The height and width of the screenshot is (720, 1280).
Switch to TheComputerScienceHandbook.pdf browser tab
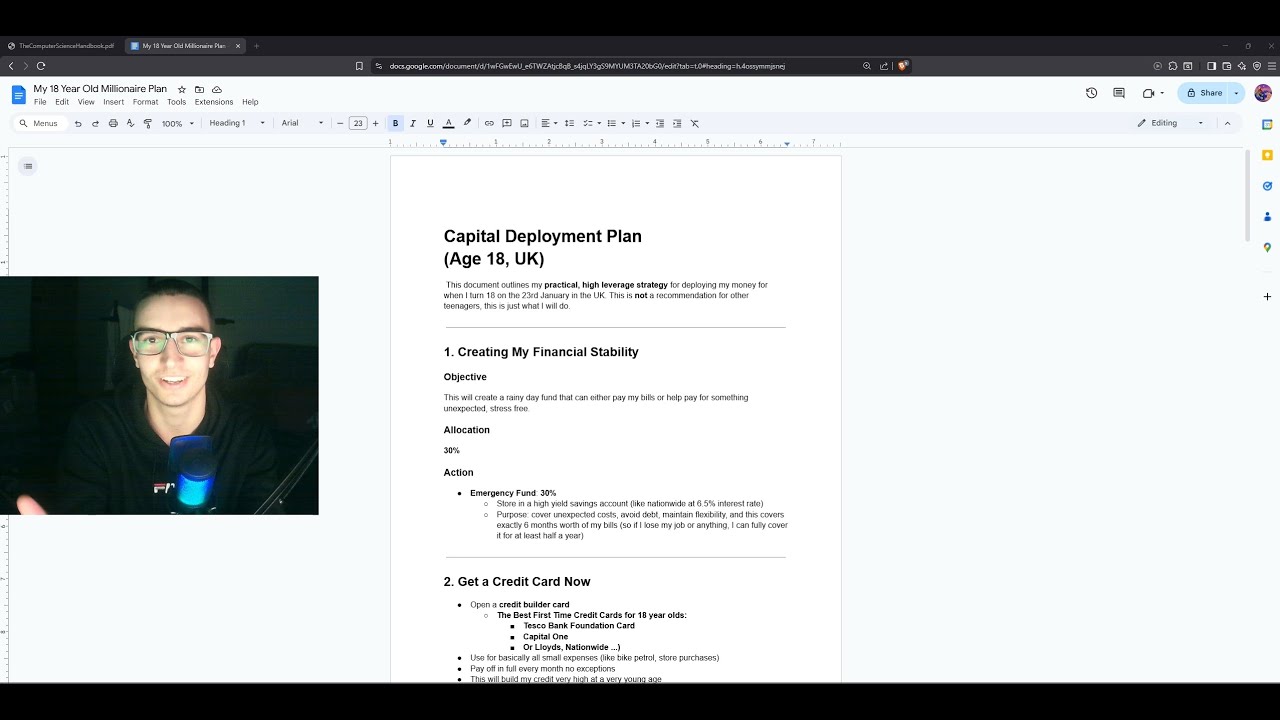61,46
